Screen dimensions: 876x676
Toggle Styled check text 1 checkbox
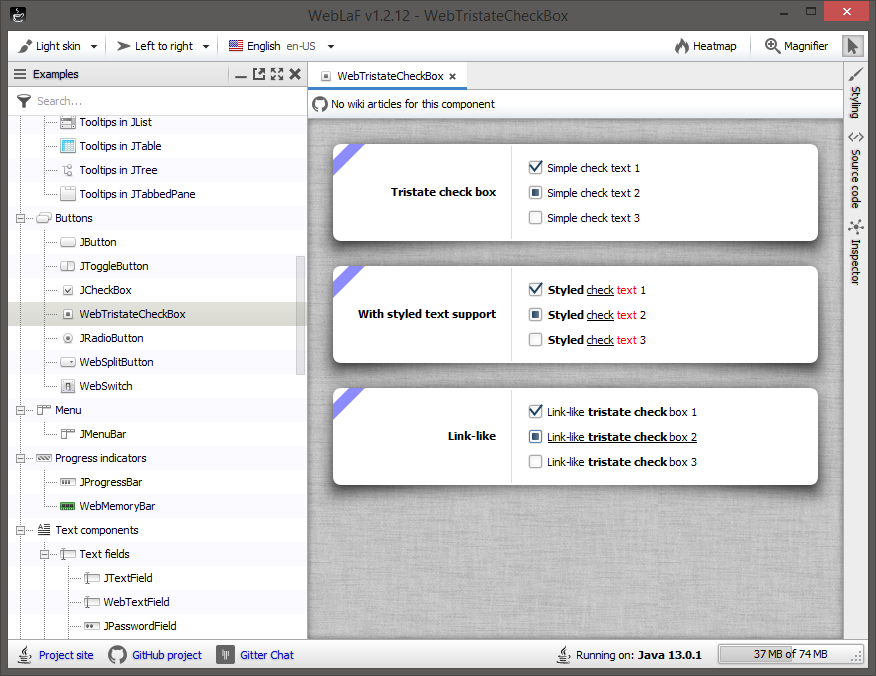pyautogui.click(x=535, y=289)
